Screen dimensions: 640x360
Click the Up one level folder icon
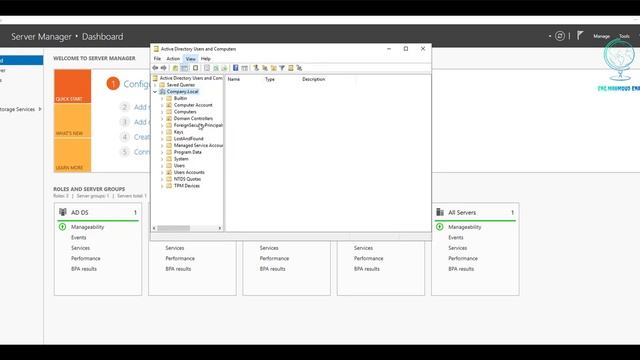(x=175, y=68)
